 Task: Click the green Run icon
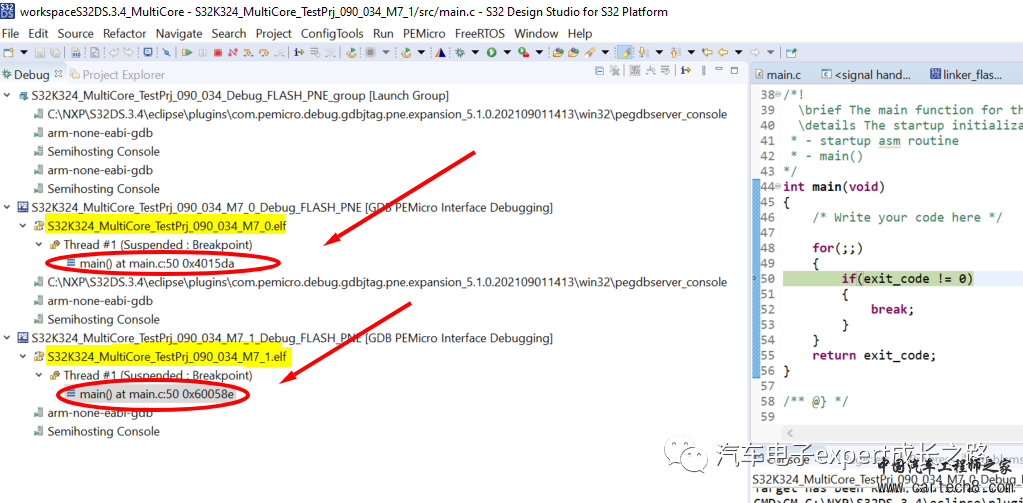click(x=491, y=52)
